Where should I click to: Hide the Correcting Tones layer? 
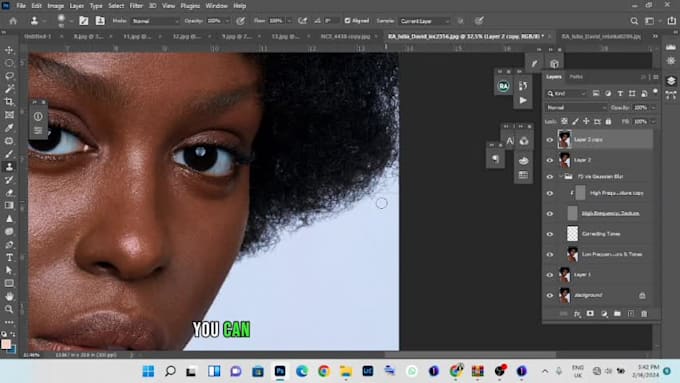550,234
